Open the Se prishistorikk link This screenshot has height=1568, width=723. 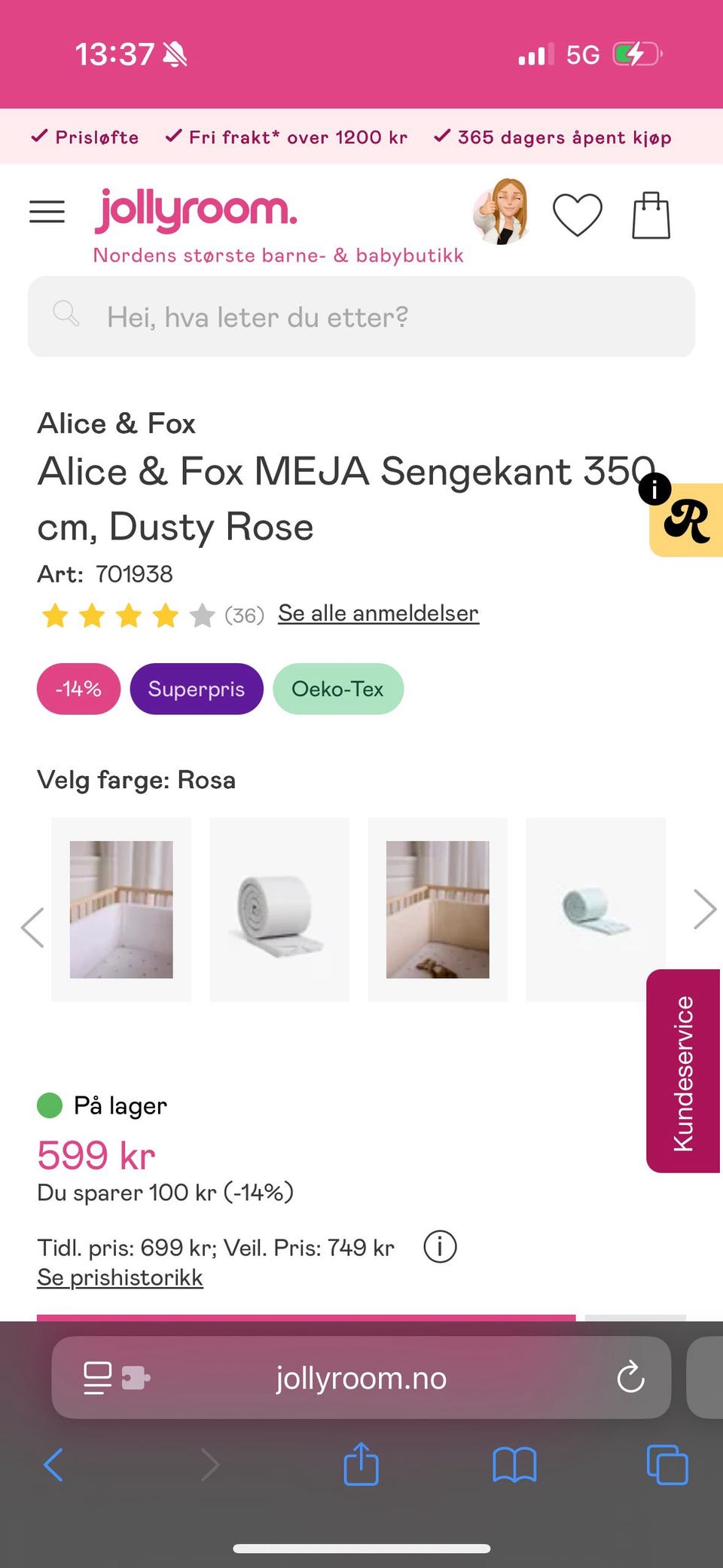[120, 1278]
